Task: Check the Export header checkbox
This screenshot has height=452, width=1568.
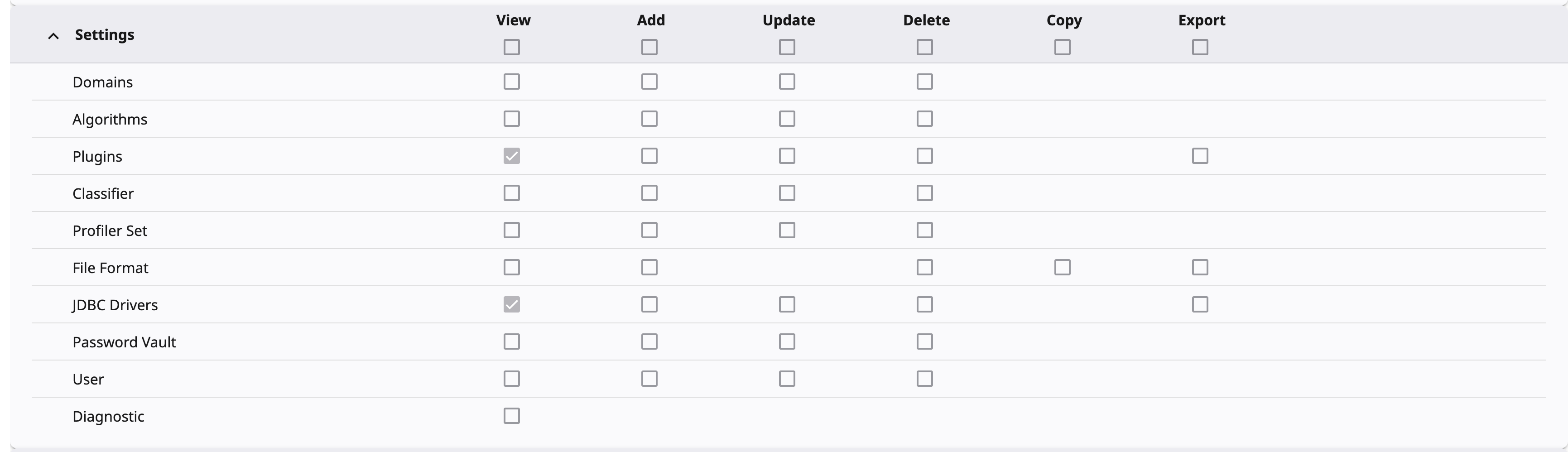Action: [1200, 47]
